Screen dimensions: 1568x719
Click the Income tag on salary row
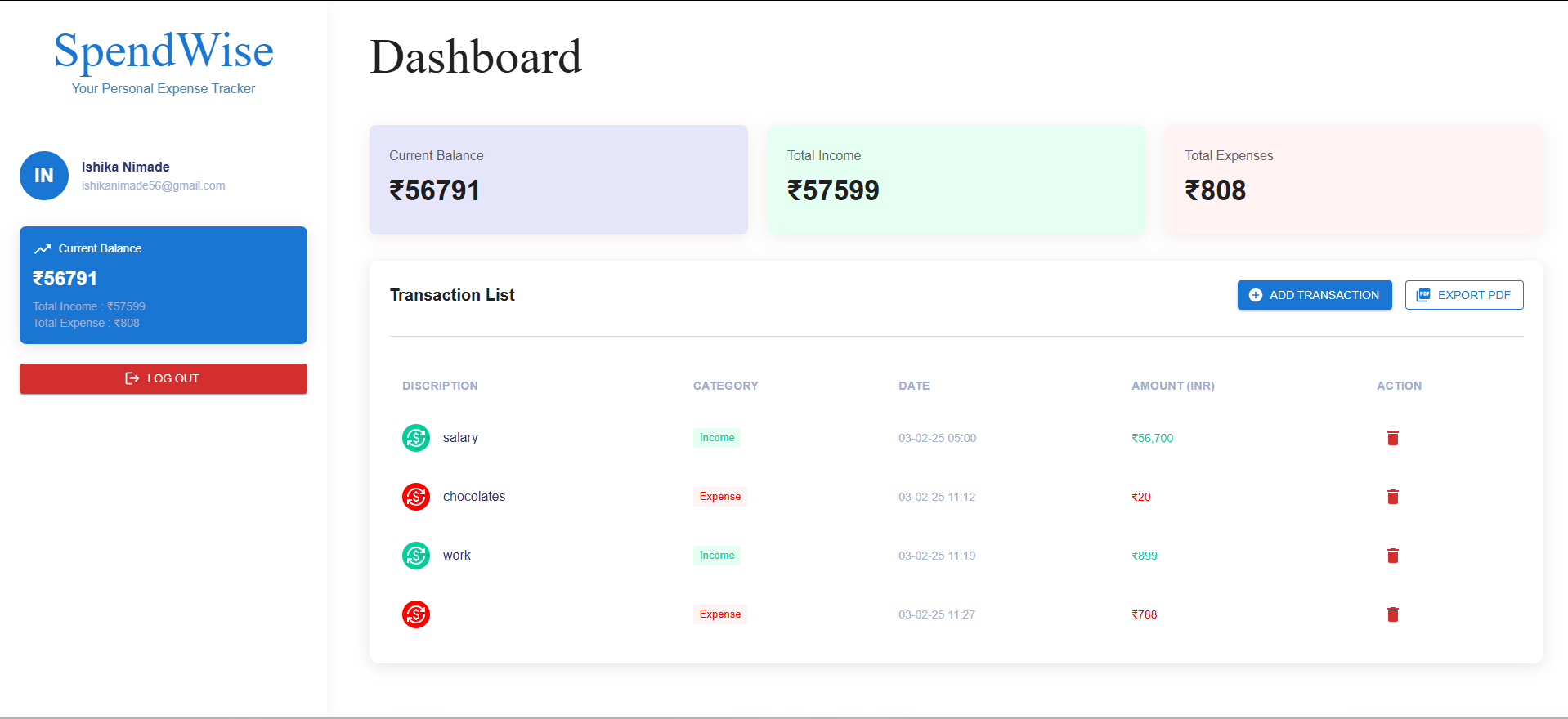tap(717, 438)
